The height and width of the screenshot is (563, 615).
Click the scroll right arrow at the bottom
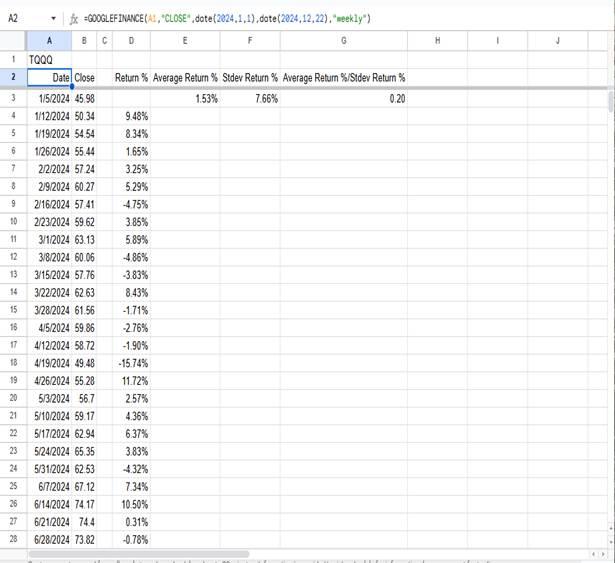coord(602,554)
